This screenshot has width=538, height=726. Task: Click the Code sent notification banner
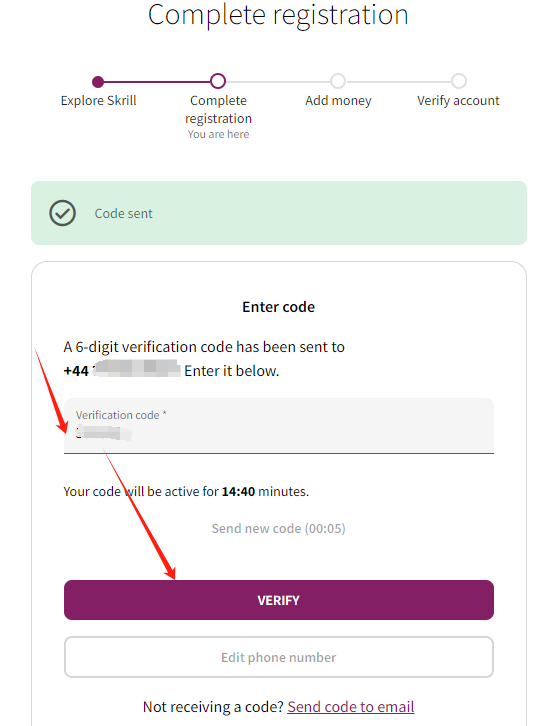coord(279,213)
